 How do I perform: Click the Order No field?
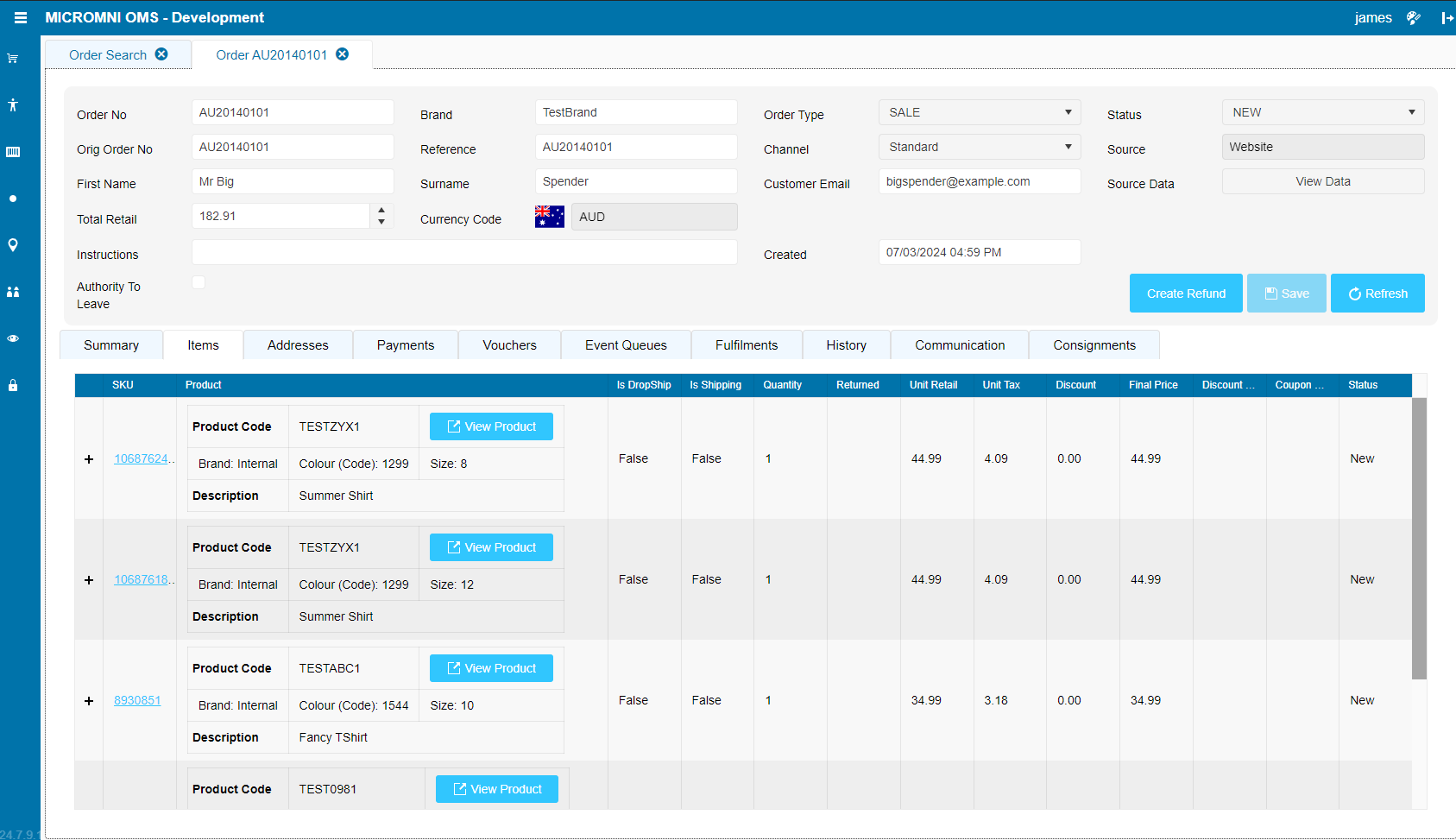click(x=293, y=112)
